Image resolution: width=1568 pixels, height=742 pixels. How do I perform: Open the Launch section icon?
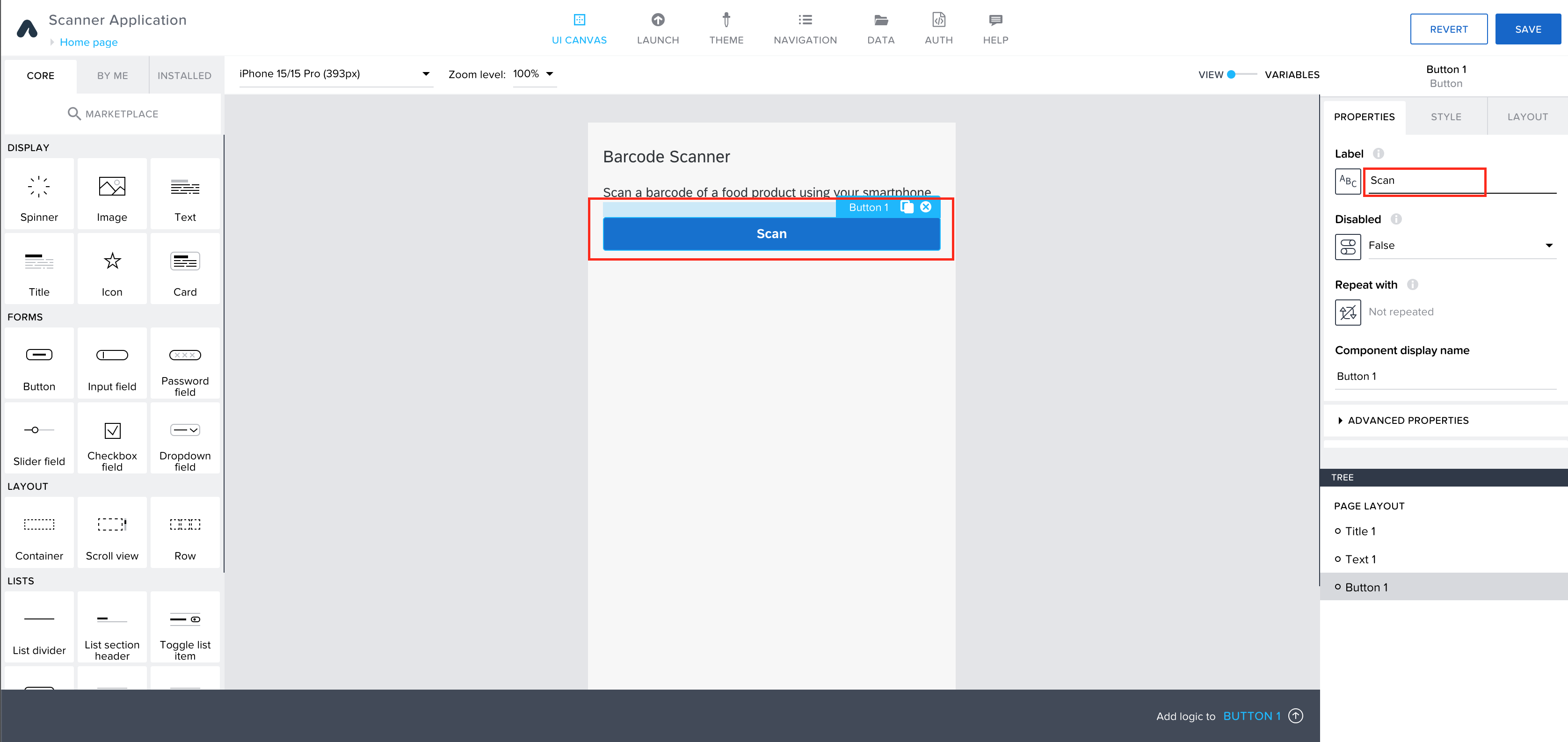coord(657,20)
